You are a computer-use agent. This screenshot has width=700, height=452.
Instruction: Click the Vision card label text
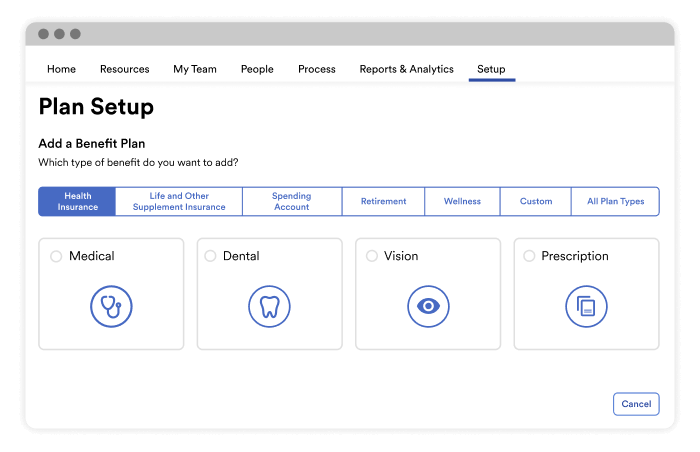click(401, 256)
